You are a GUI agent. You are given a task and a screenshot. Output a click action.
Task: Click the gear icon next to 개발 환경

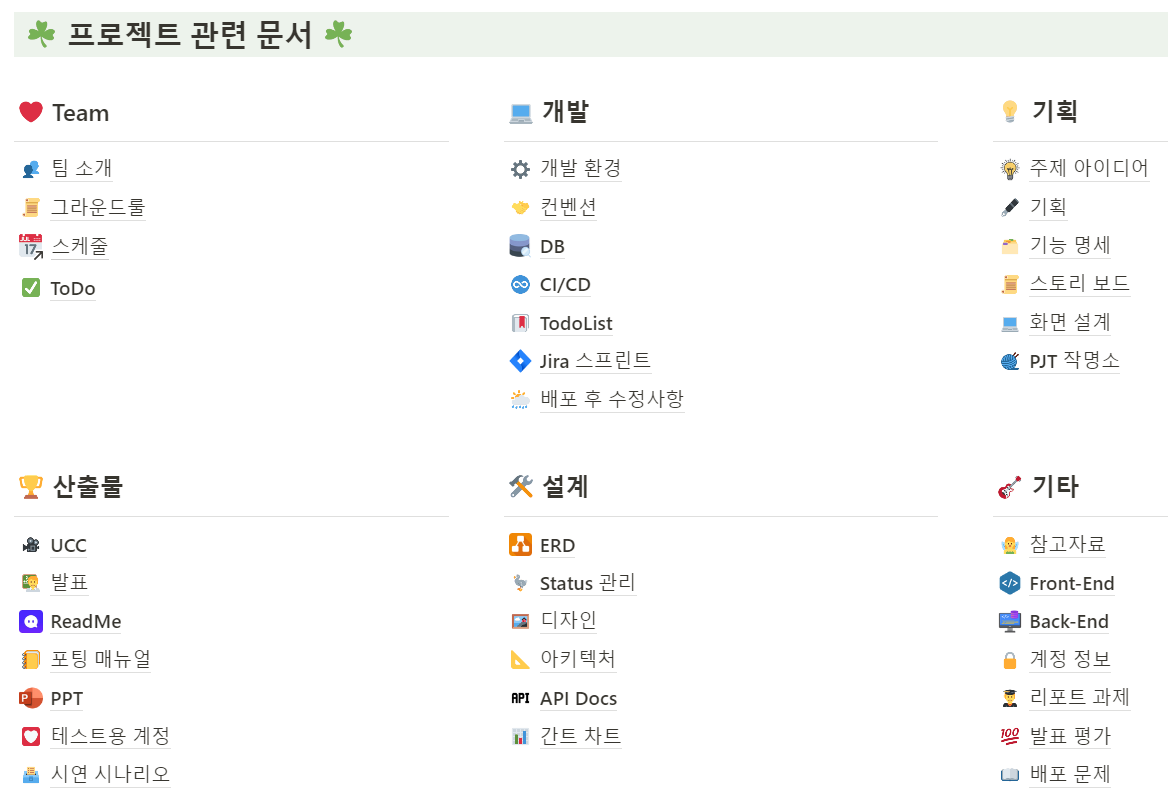(520, 168)
